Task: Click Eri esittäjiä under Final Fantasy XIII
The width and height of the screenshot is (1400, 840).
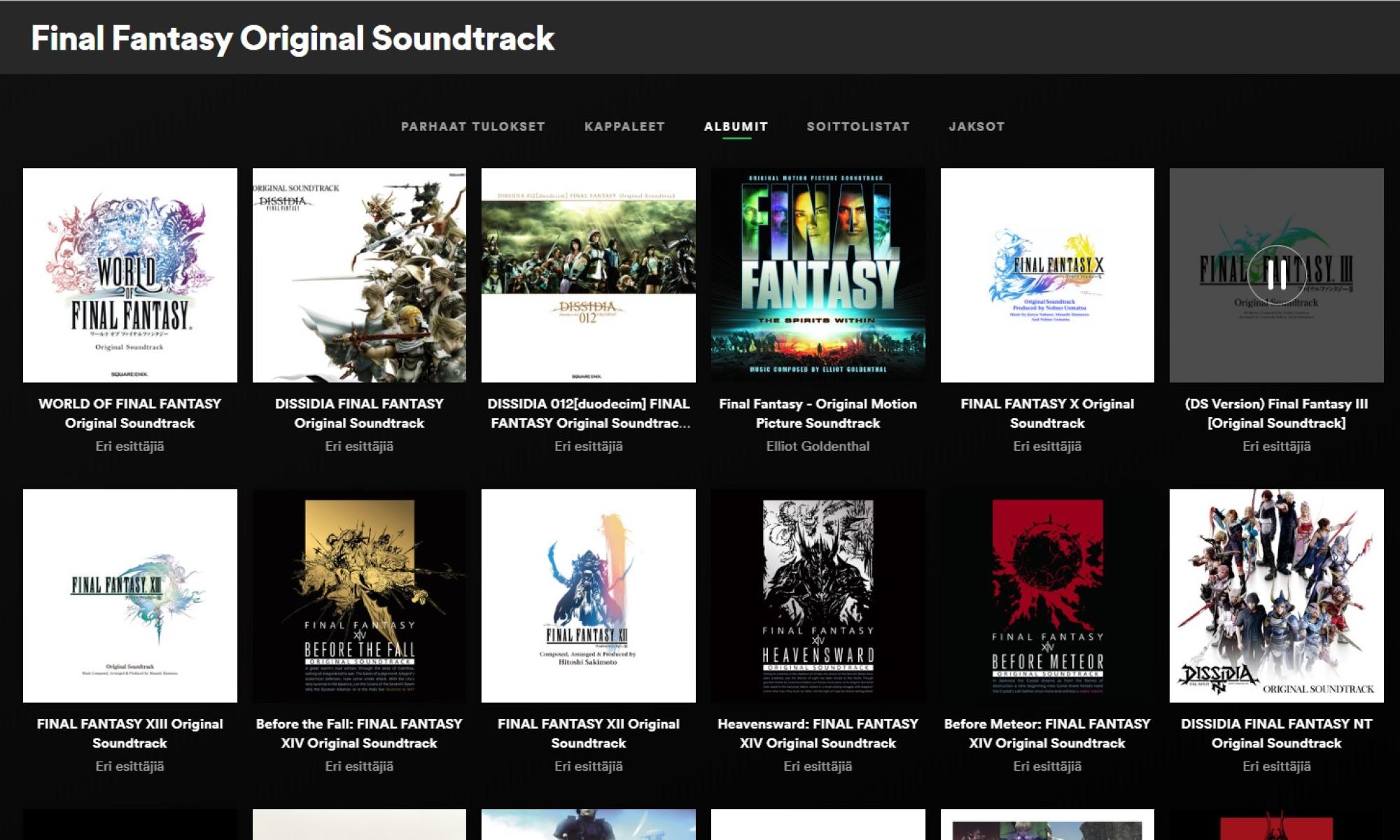Action: click(x=130, y=766)
